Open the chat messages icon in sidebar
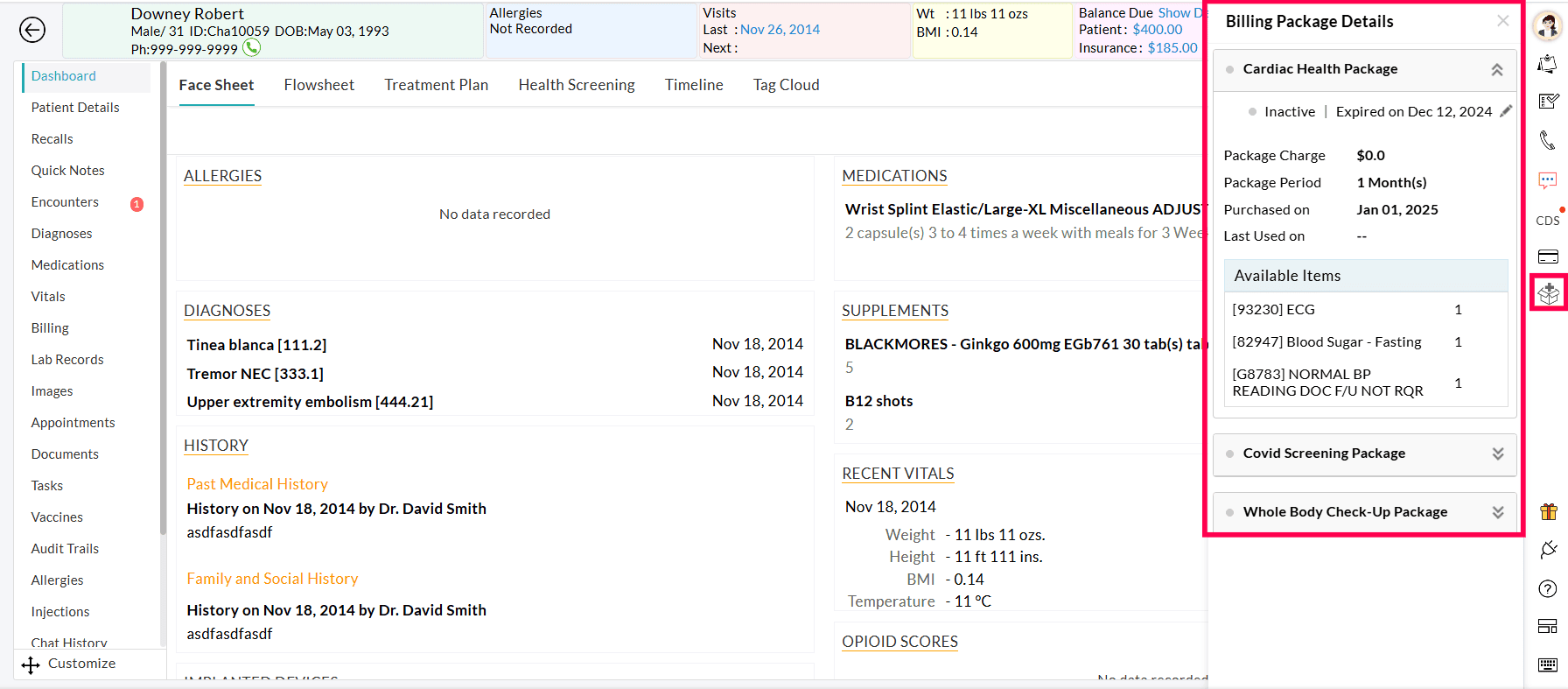 tap(1547, 180)
